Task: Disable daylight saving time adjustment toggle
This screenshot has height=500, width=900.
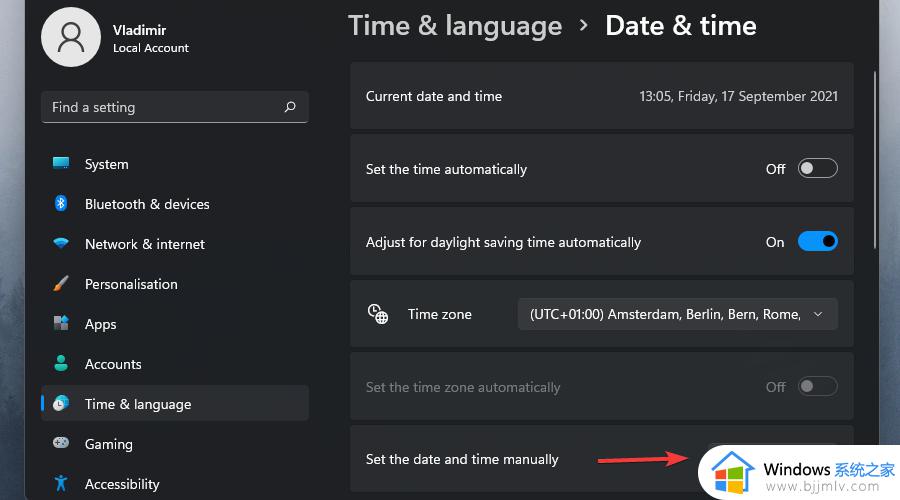Action: [817, 242]
